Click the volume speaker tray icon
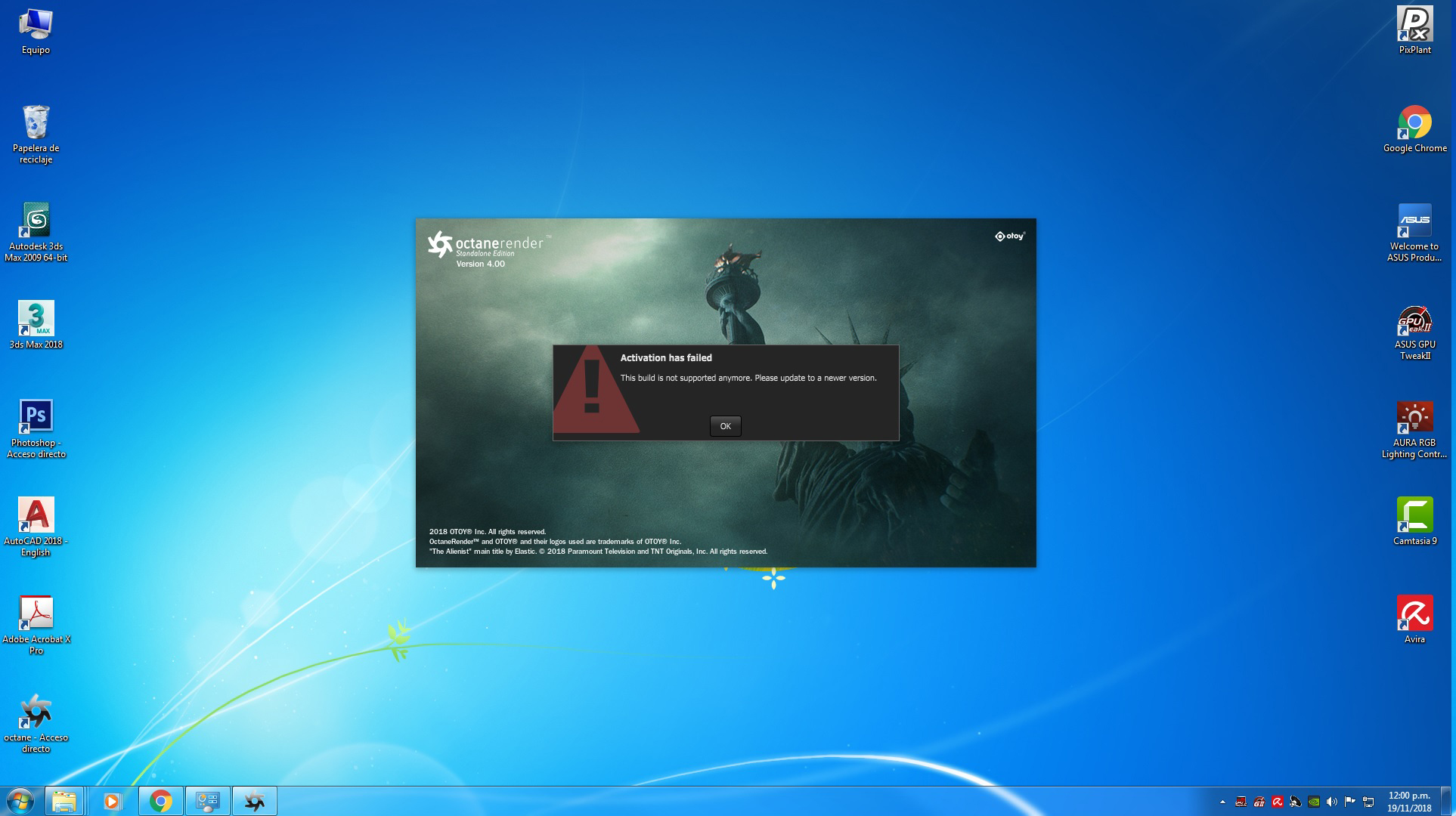Viewport: 1456px width, 816px height. [x=1332, y=802]
